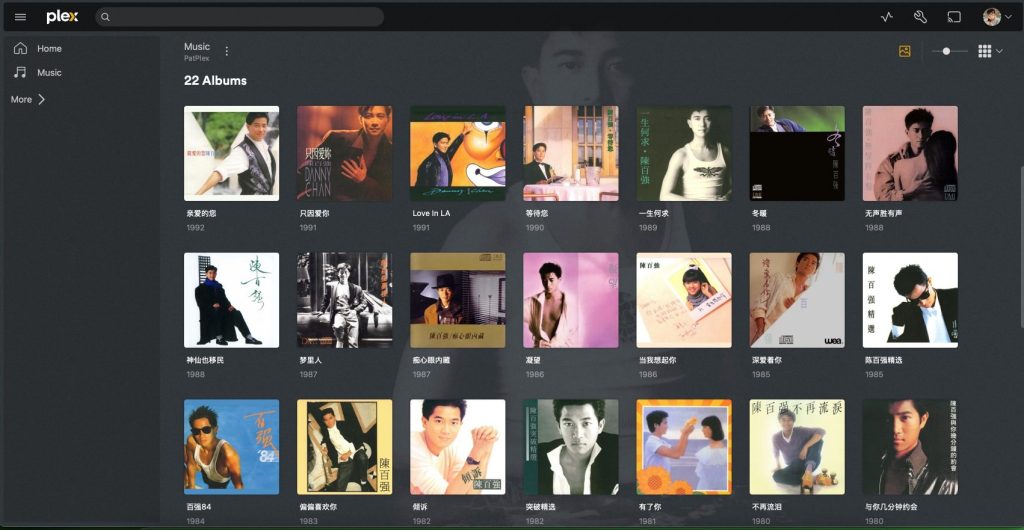Expand the More section in sidebar
This screenshot has width=1024, height=530.
[28, 100]
